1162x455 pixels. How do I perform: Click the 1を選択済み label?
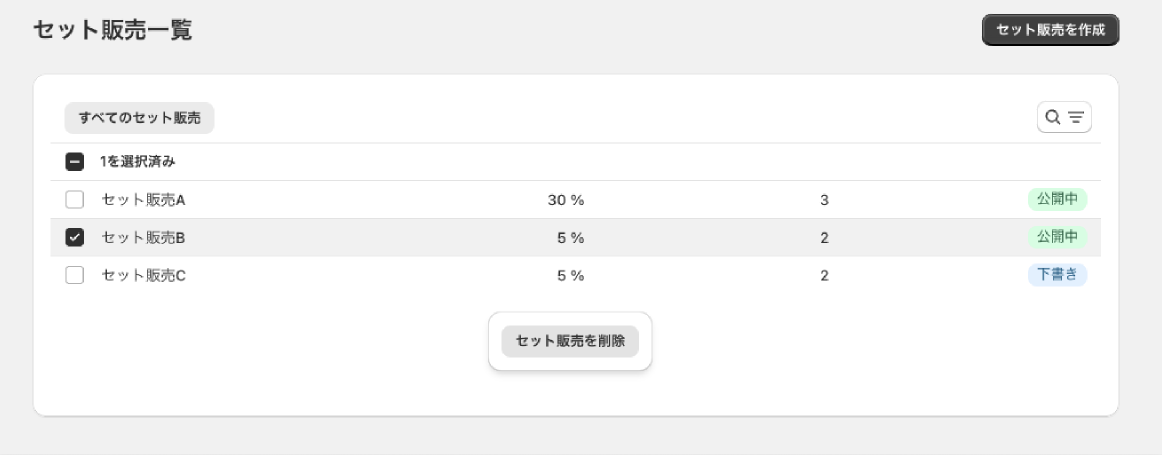138,162
